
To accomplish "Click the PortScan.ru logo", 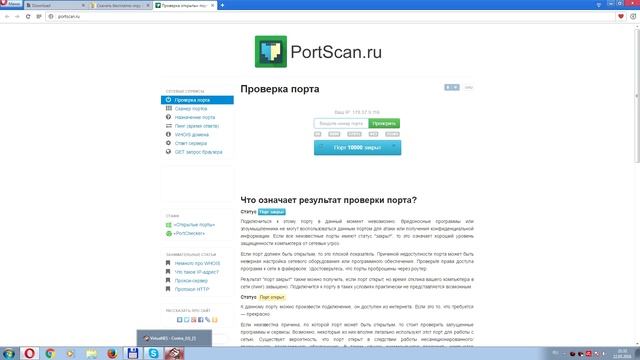I will [x=318, y=52].
